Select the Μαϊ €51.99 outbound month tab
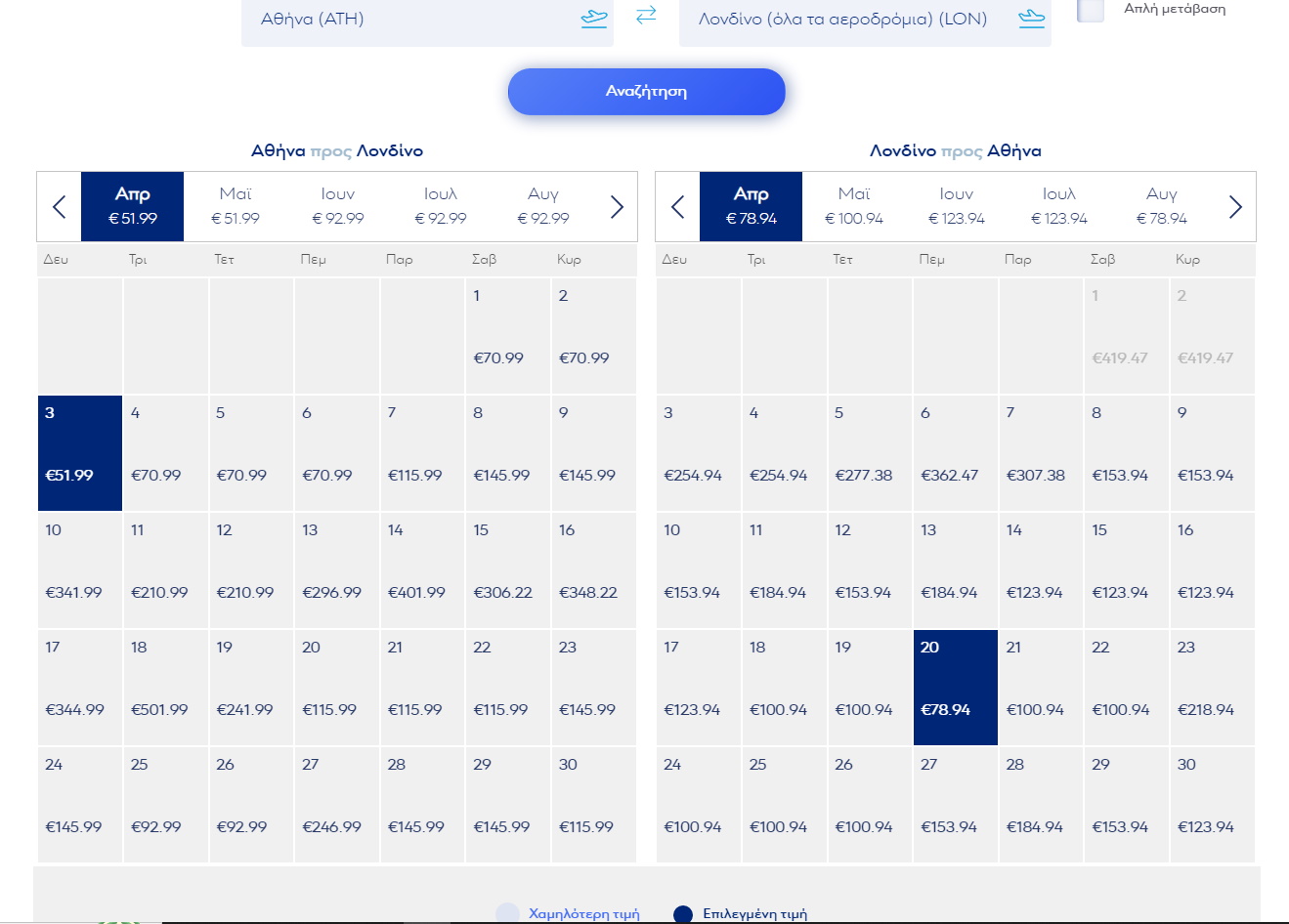This screenshot has height=924, width=1289. coord(236,206)
